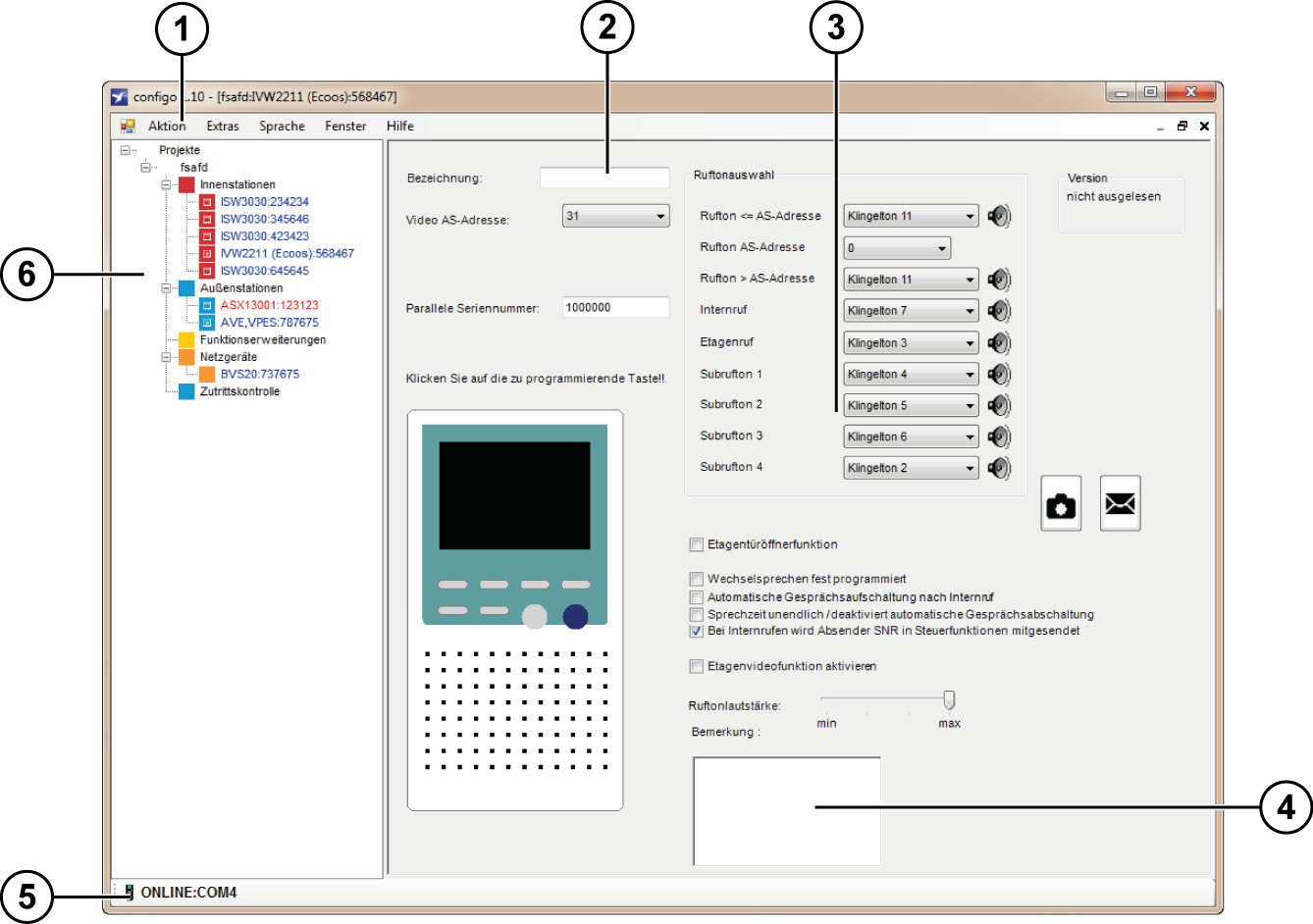Open the Aktion menu
The width and height of the screenshot is (1313, 924).
coord(167,127)
